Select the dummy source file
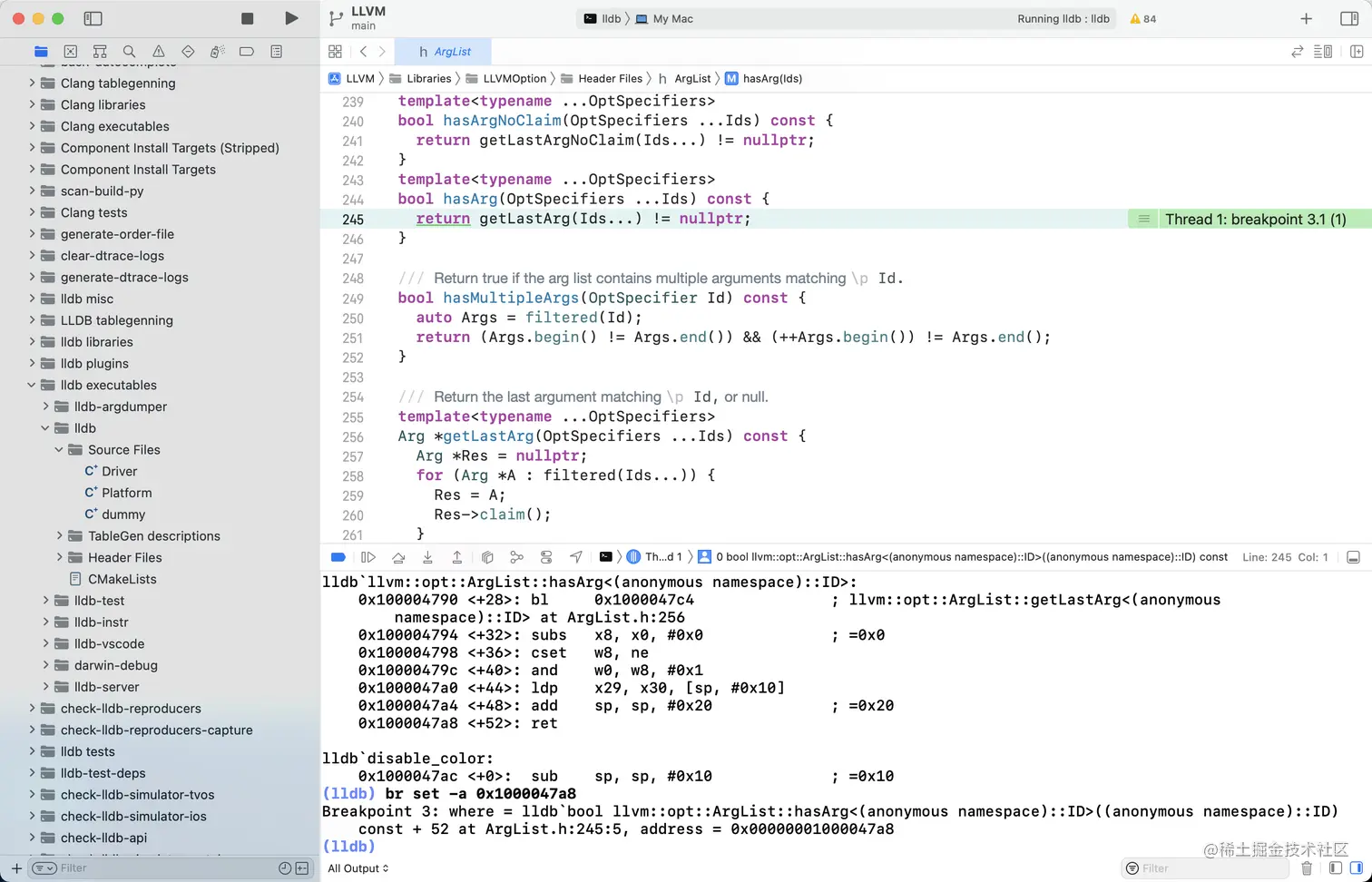 [x=114, y=514]
